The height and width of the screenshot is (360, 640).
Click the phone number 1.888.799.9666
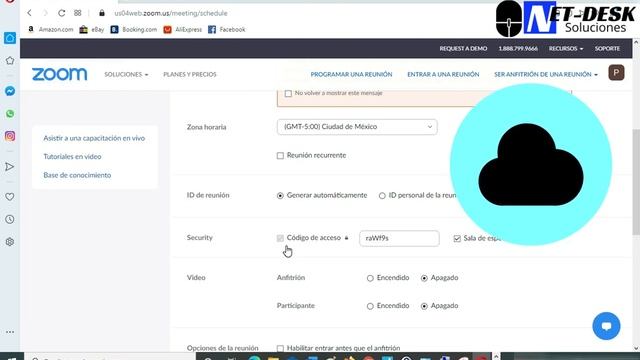(518, 49)
